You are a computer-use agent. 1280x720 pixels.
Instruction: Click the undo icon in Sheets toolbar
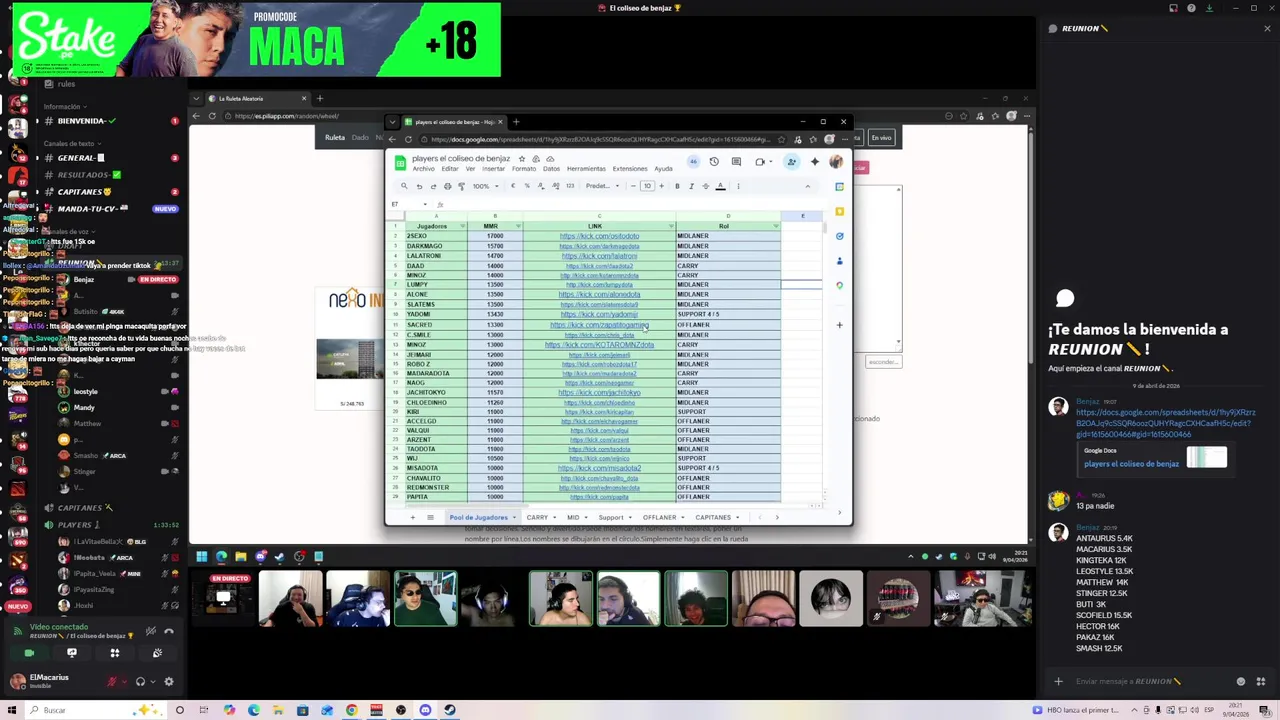[x=419, y=186]
